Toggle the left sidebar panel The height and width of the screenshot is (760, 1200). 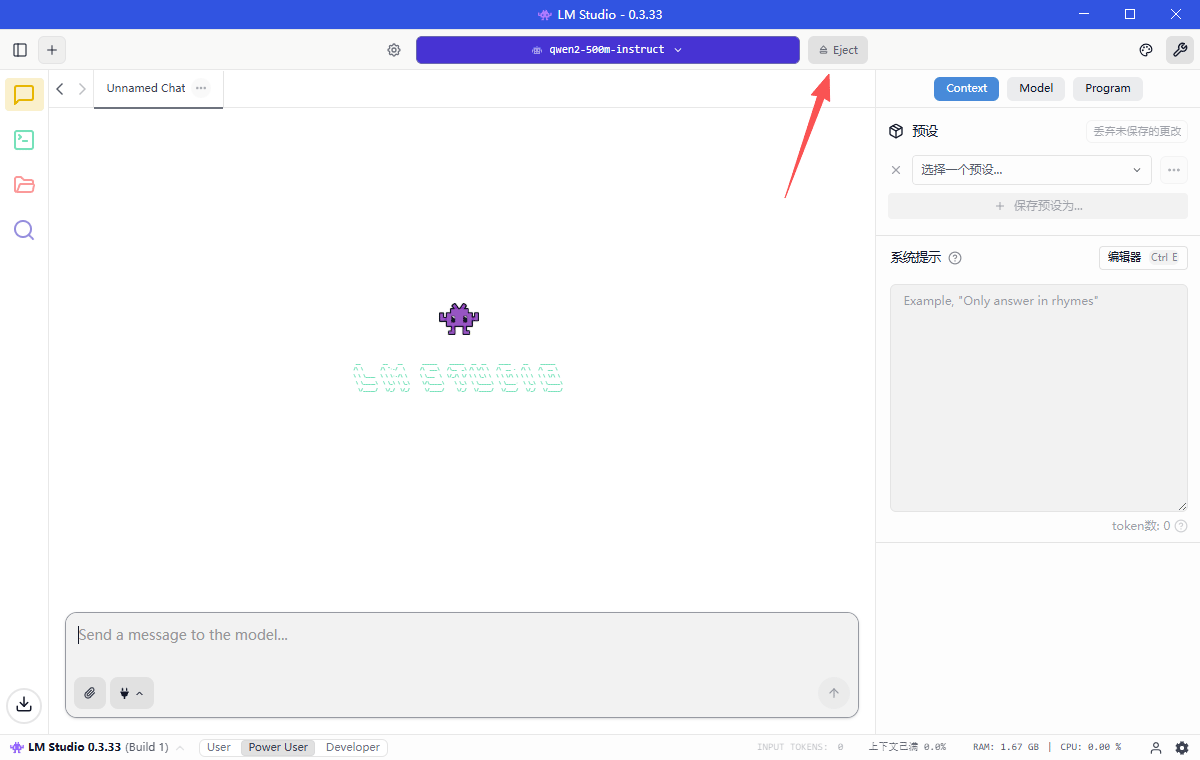click(x=20, y=50)
